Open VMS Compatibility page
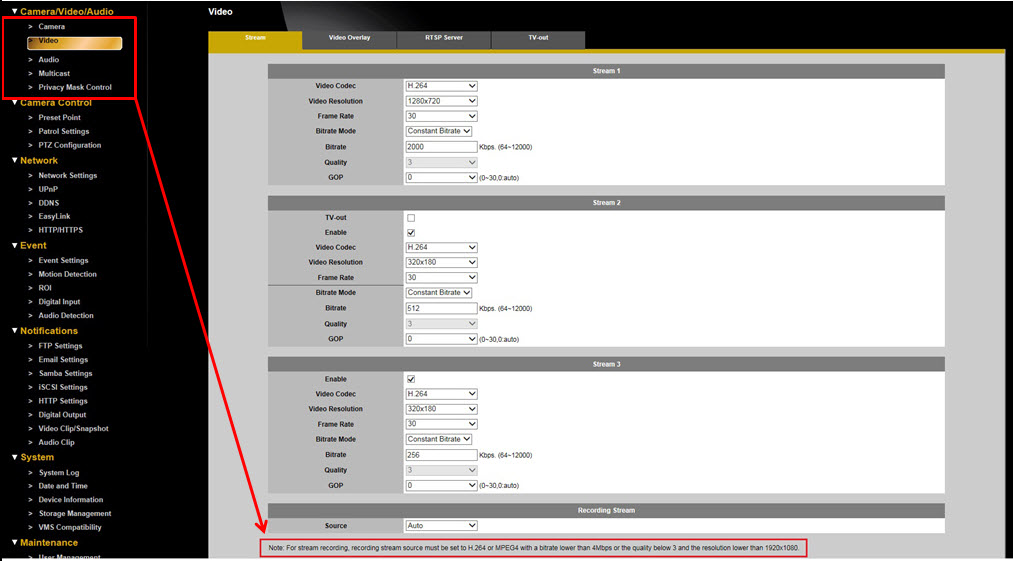Viewport: 1013px width, 561px height. (70, 527)
